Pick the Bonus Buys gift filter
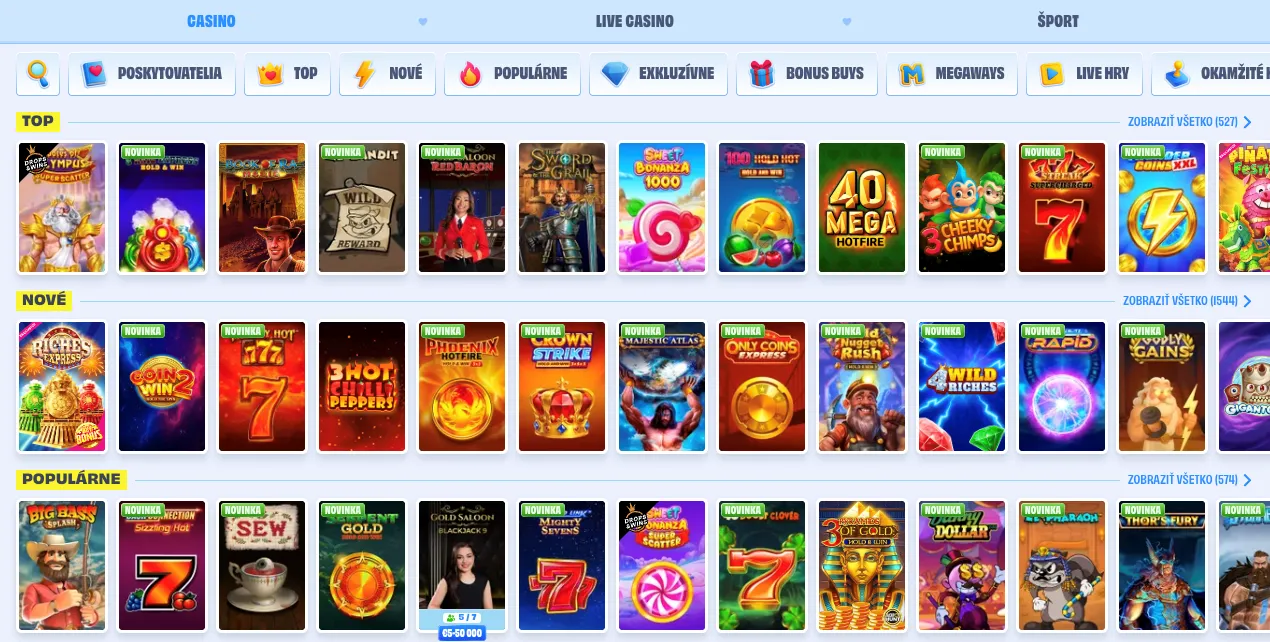1270x642 pixels. point(807,74)
